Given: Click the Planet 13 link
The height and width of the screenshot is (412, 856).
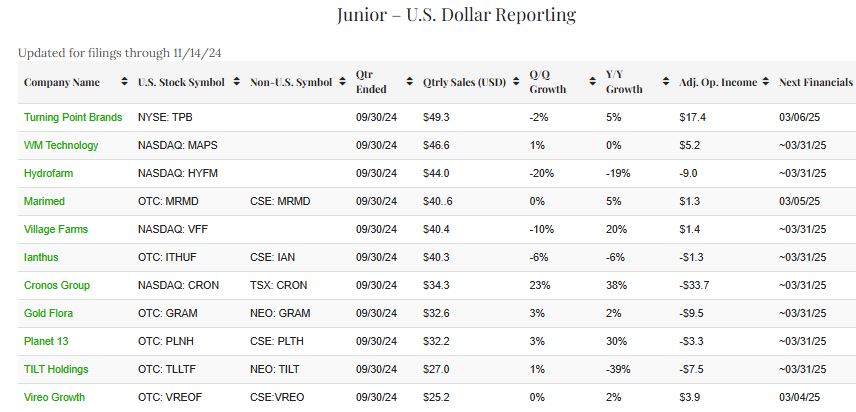Looking at the screenshot, I should tap(48, 341).
